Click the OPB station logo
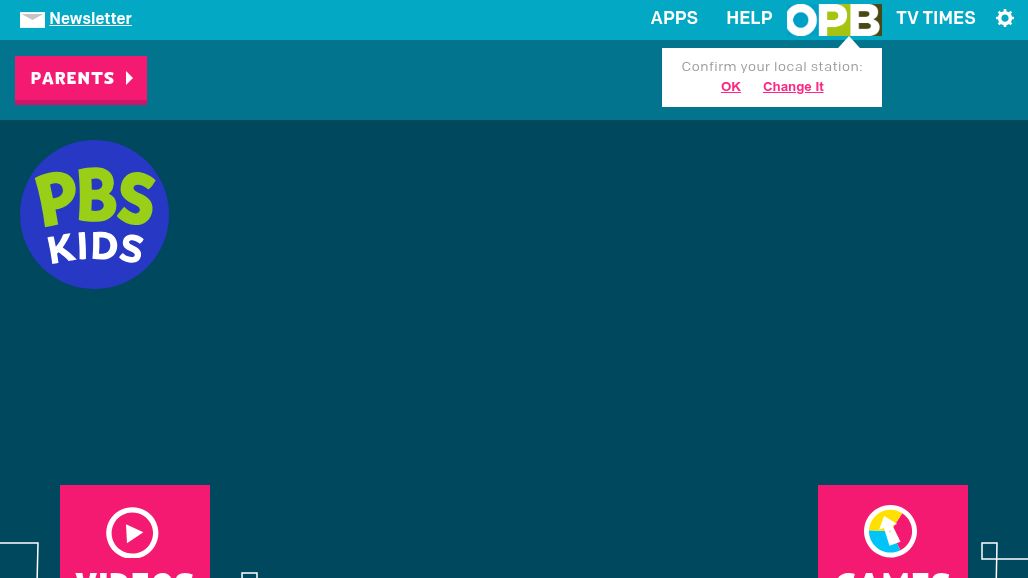 [834, 20]
